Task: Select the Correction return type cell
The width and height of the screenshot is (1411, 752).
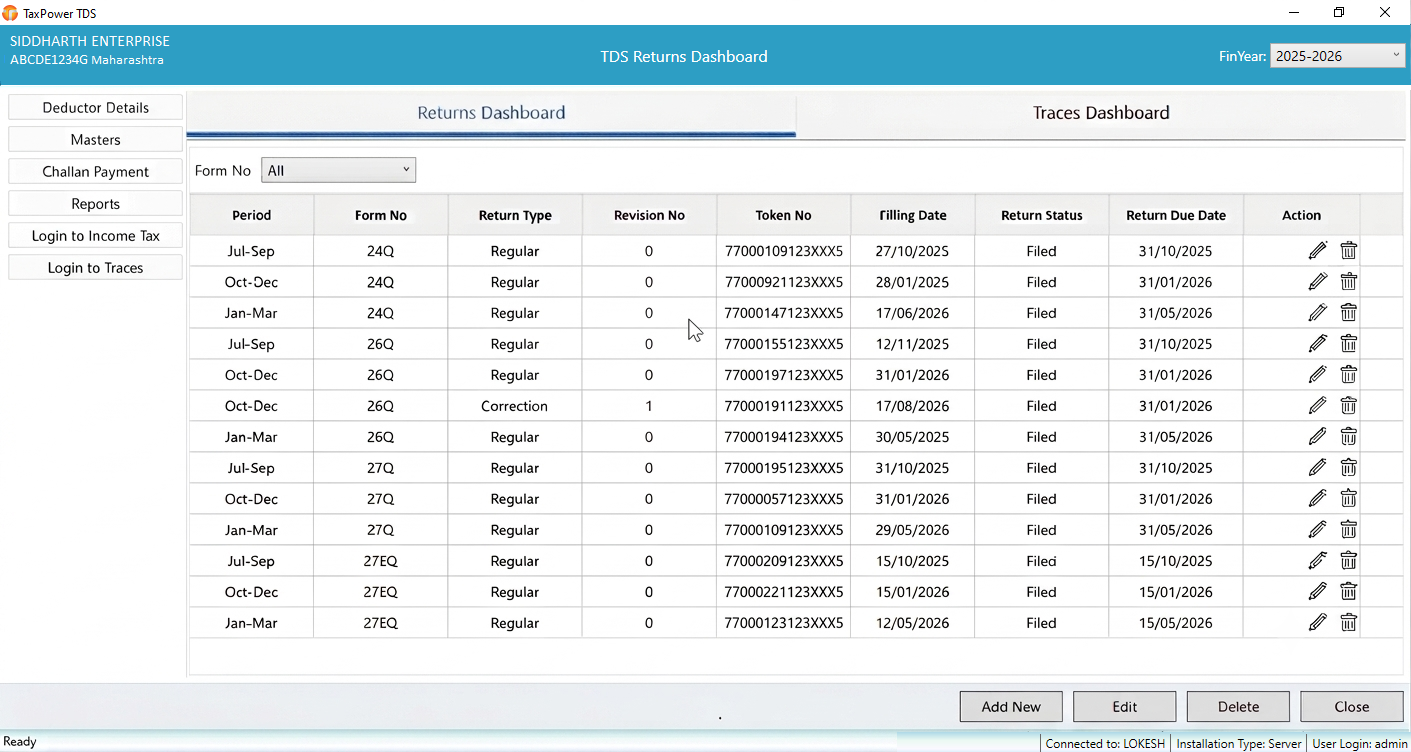Action: pyautogui.click(x=515, y=406)
